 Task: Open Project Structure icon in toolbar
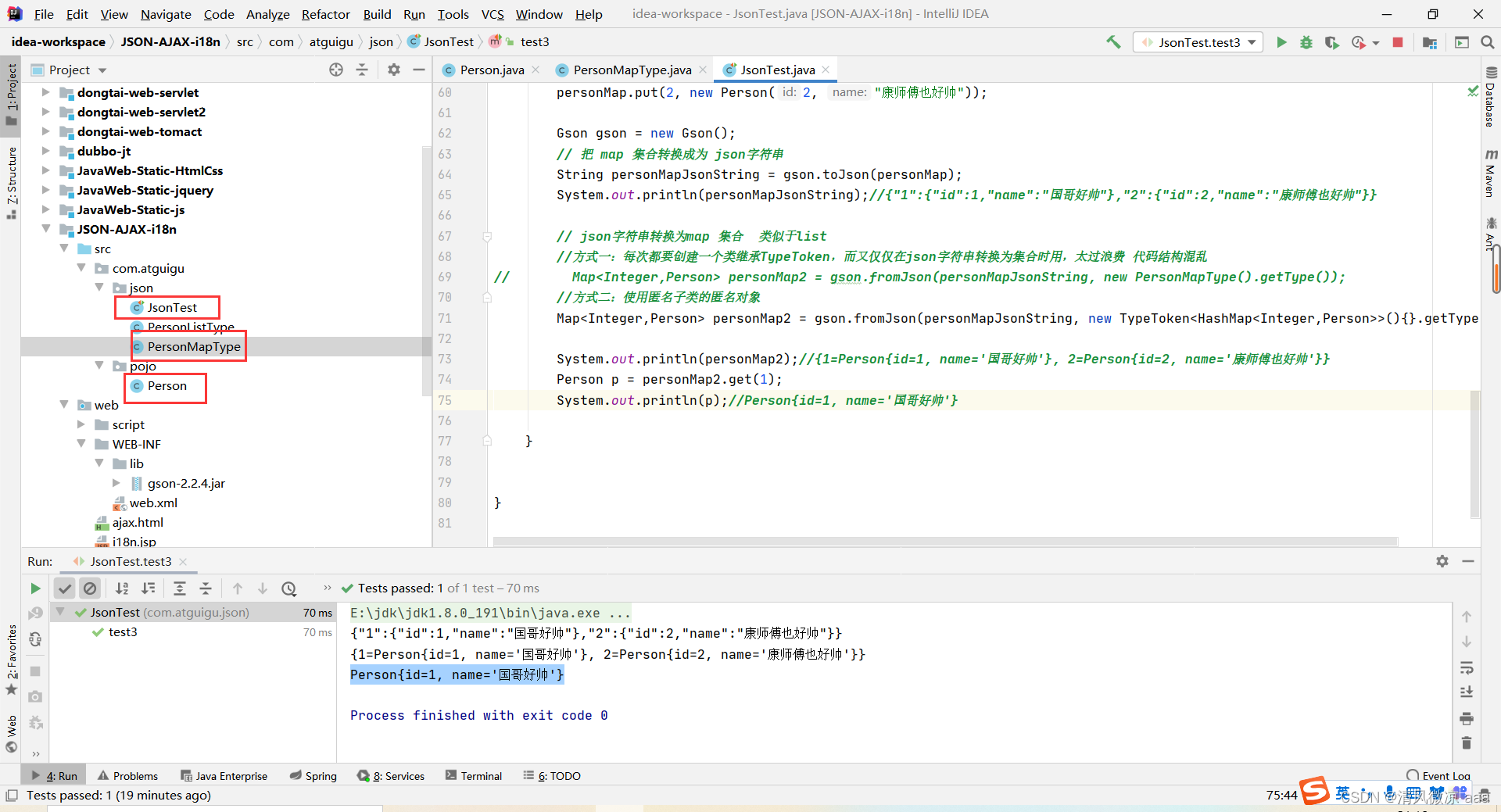1430,42
